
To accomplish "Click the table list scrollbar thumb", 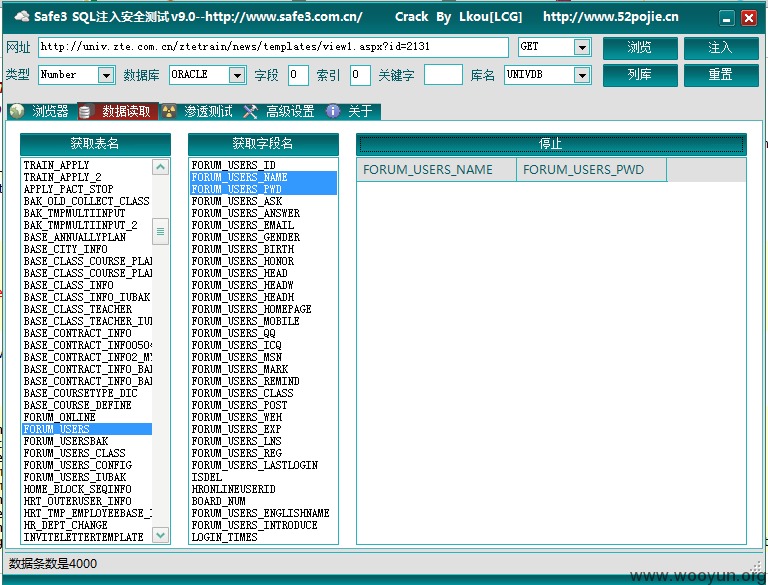I will coord(161,231).
